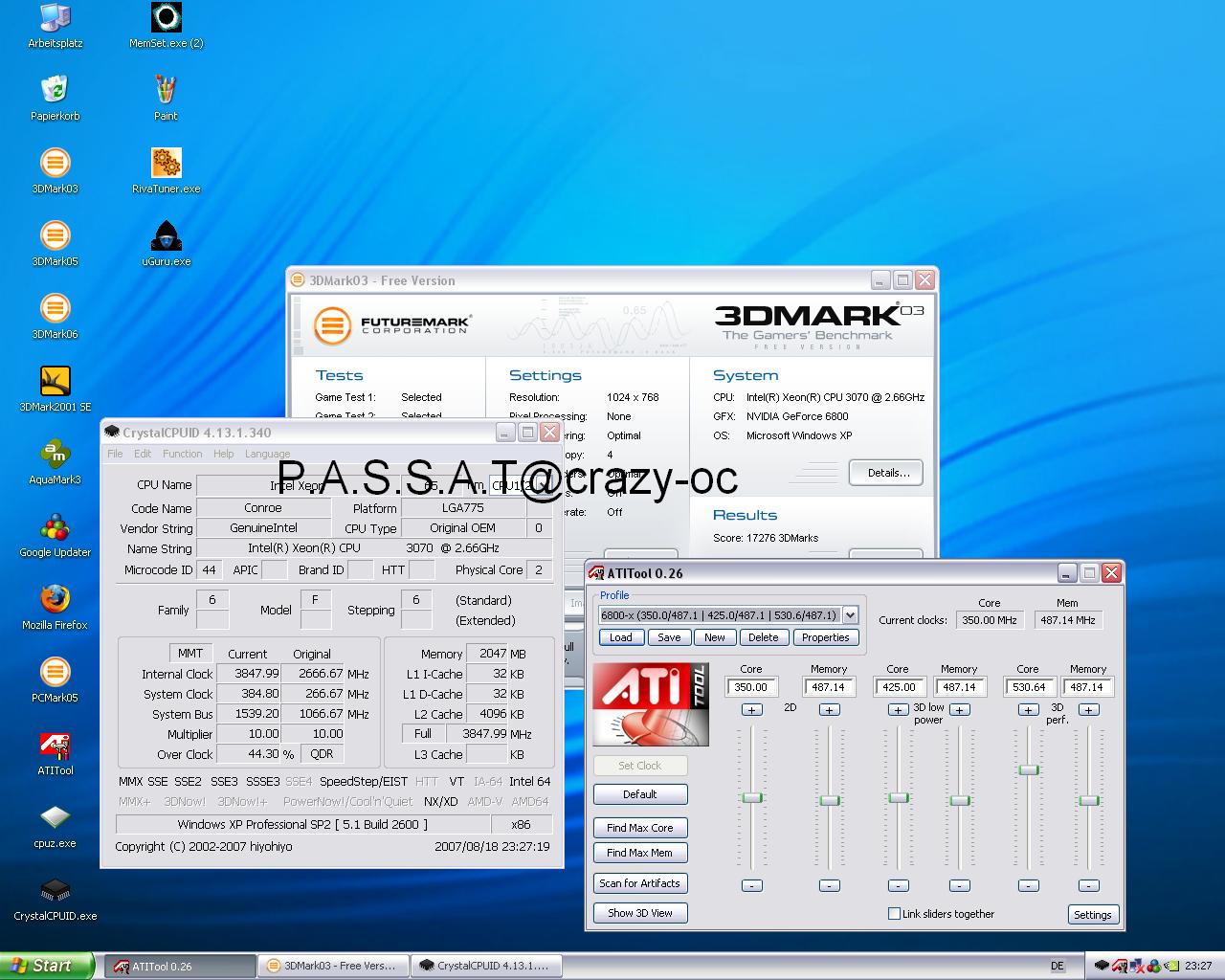This screenshot has width=1225, height=980.
Task: Open the Windows Start menu
Action: [x=46, y=966]
